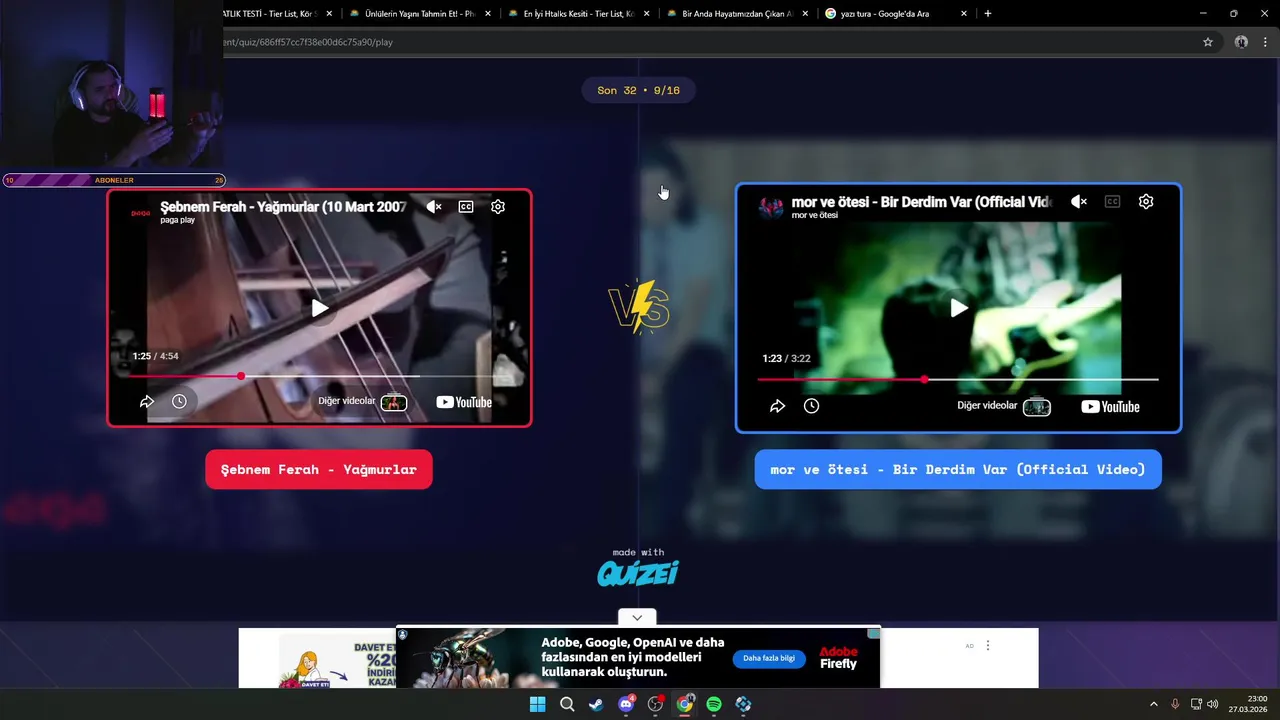Open Steam from the taskbar
Image resolution: width=1280 pixels, height=720 pixels.
596,704
